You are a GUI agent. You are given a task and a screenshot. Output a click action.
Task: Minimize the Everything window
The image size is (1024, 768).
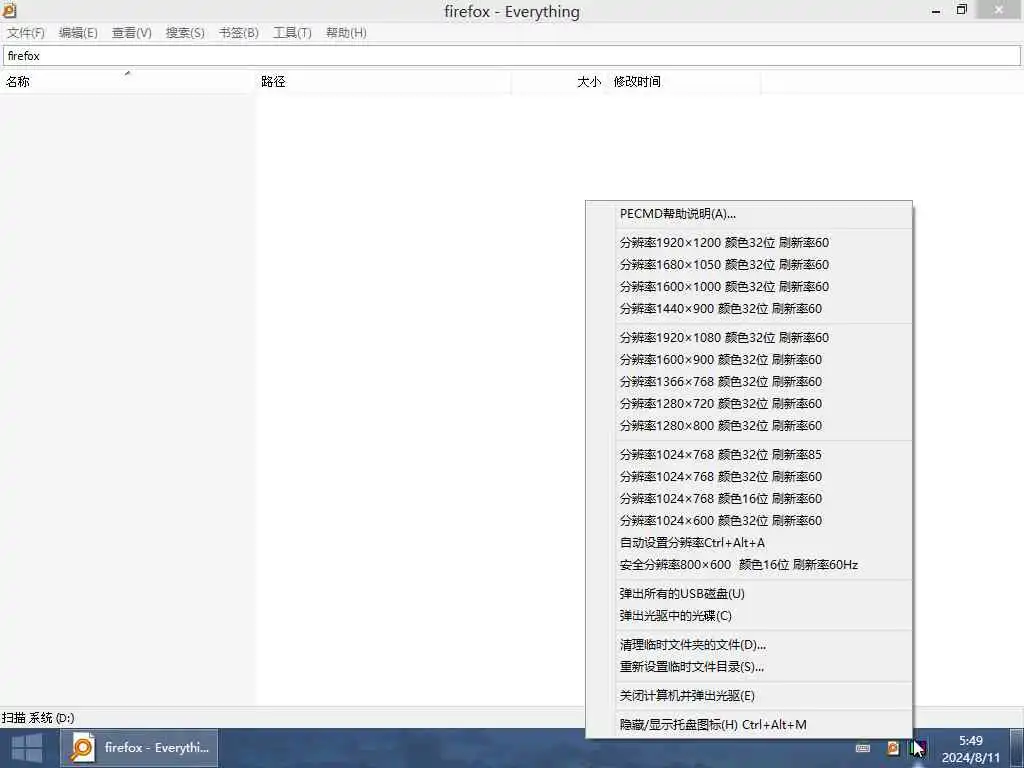point(936,11)
